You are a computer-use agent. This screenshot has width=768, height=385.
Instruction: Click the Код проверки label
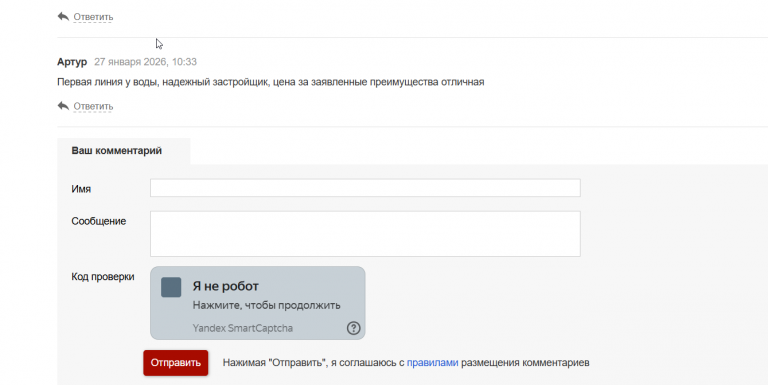[x=103, y=277]
